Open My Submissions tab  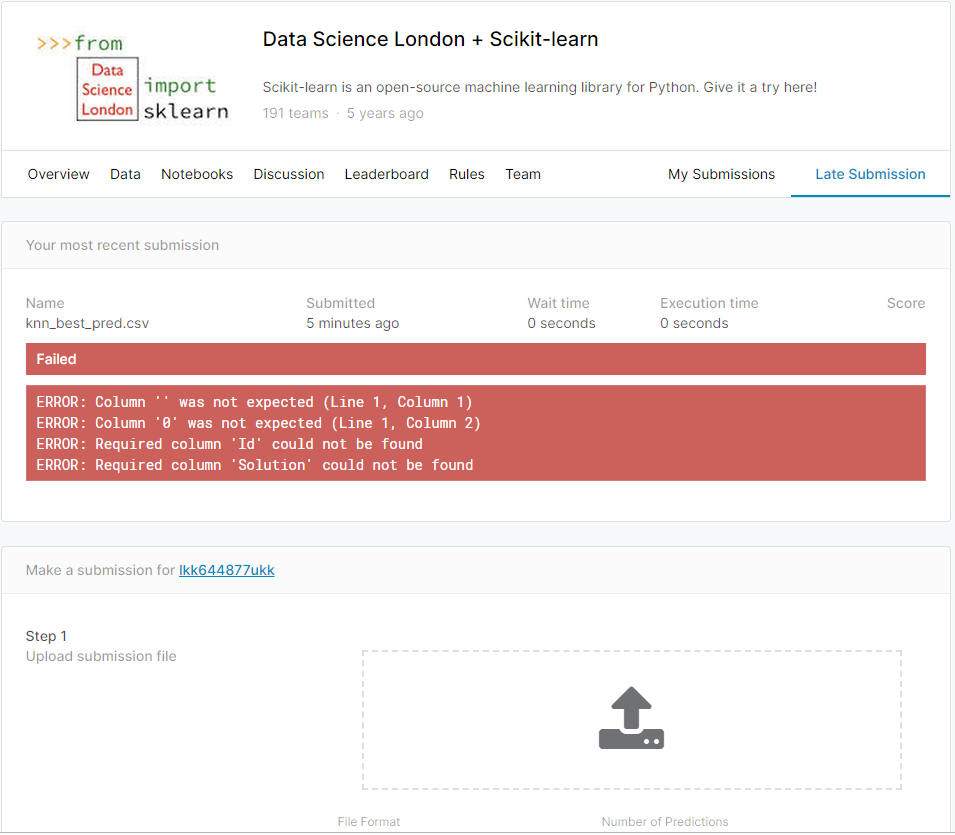(x=721, y=174)
